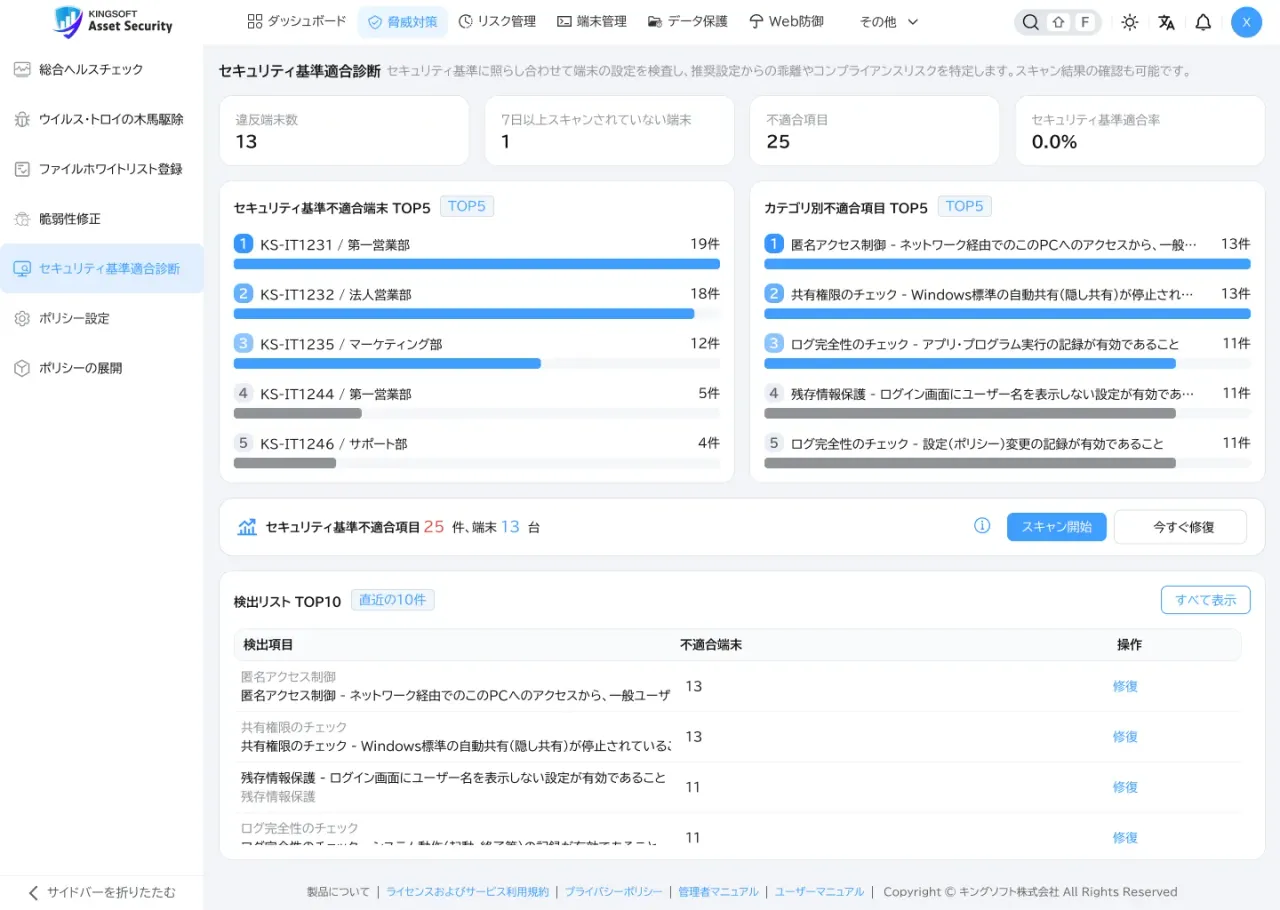Viewport: 1280px width, 910px height.
Task: Click the info icon beside スキャン開始
Action: pos(982,526)
